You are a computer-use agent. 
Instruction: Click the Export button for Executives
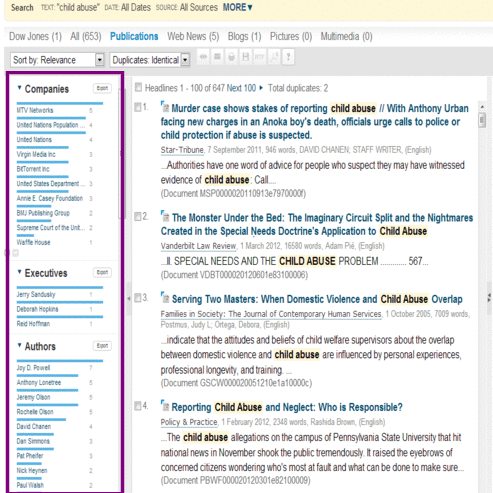point(102,272)
